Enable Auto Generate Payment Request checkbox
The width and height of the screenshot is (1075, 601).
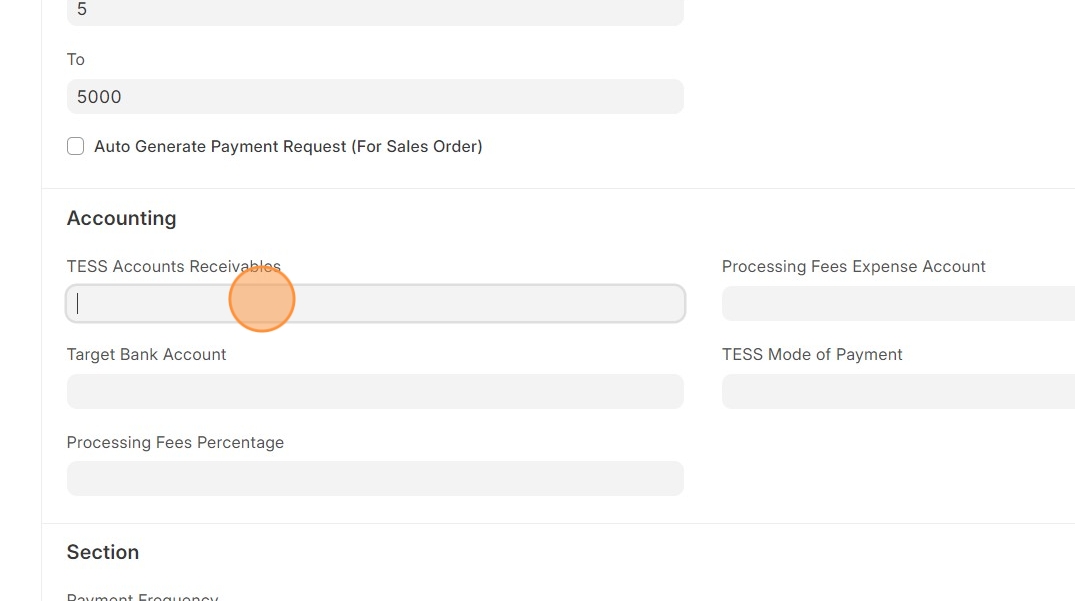click(75, 146)
